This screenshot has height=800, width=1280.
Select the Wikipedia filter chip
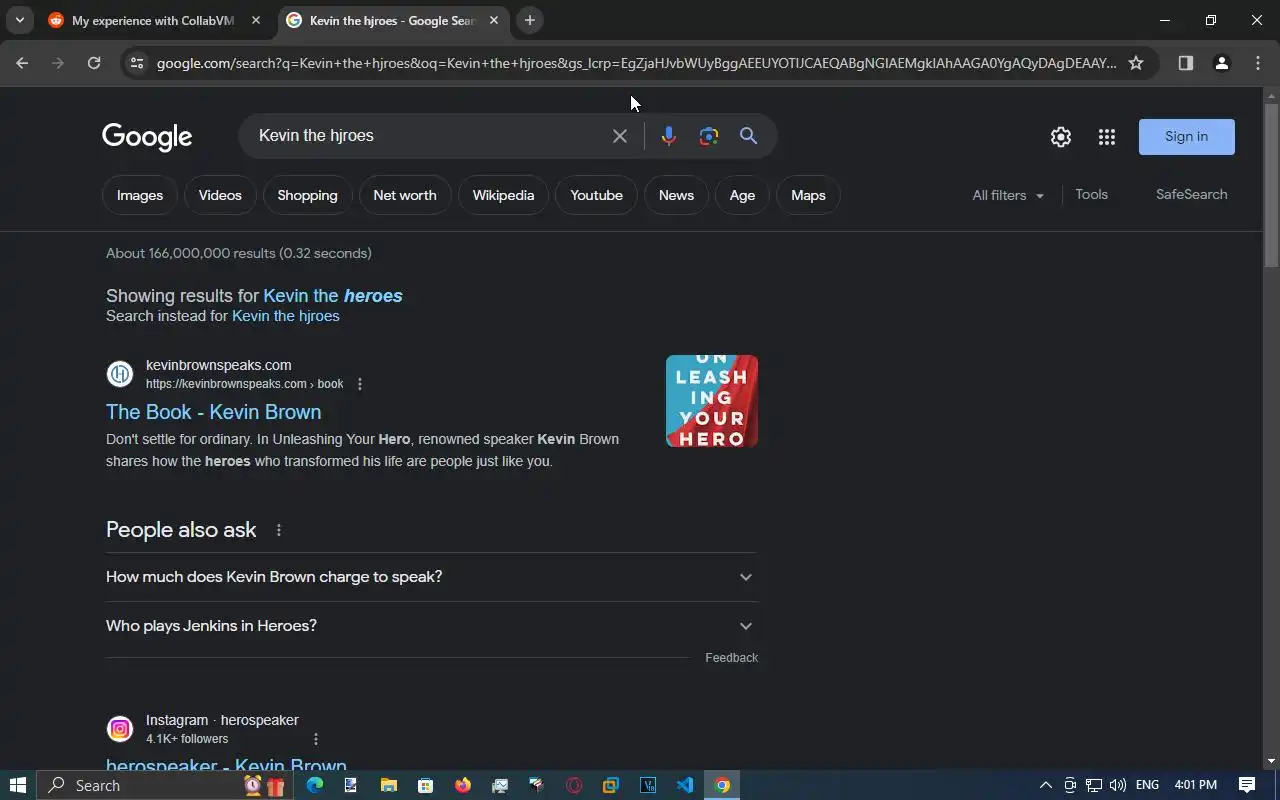point(503,195)
